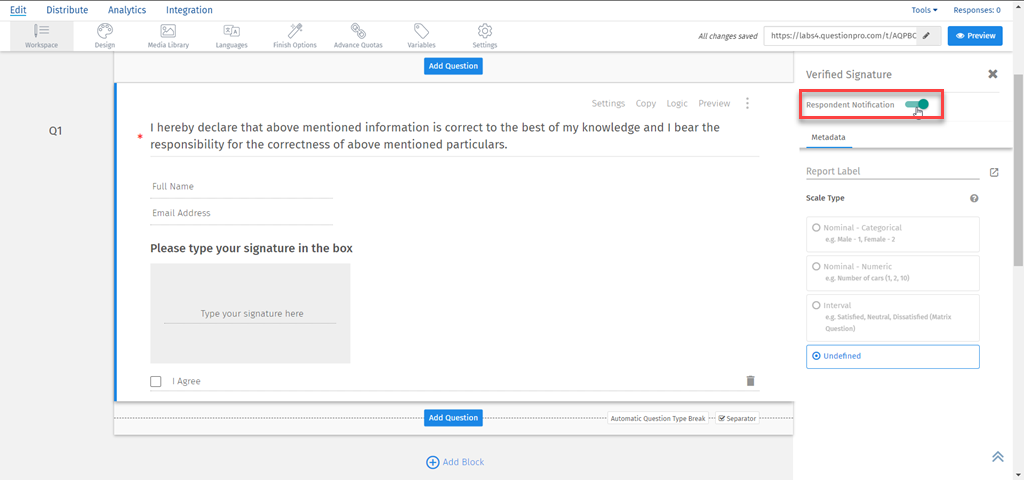1024x481 pixels.
Task: Open the Languages icon
Action: click(231, 31)
